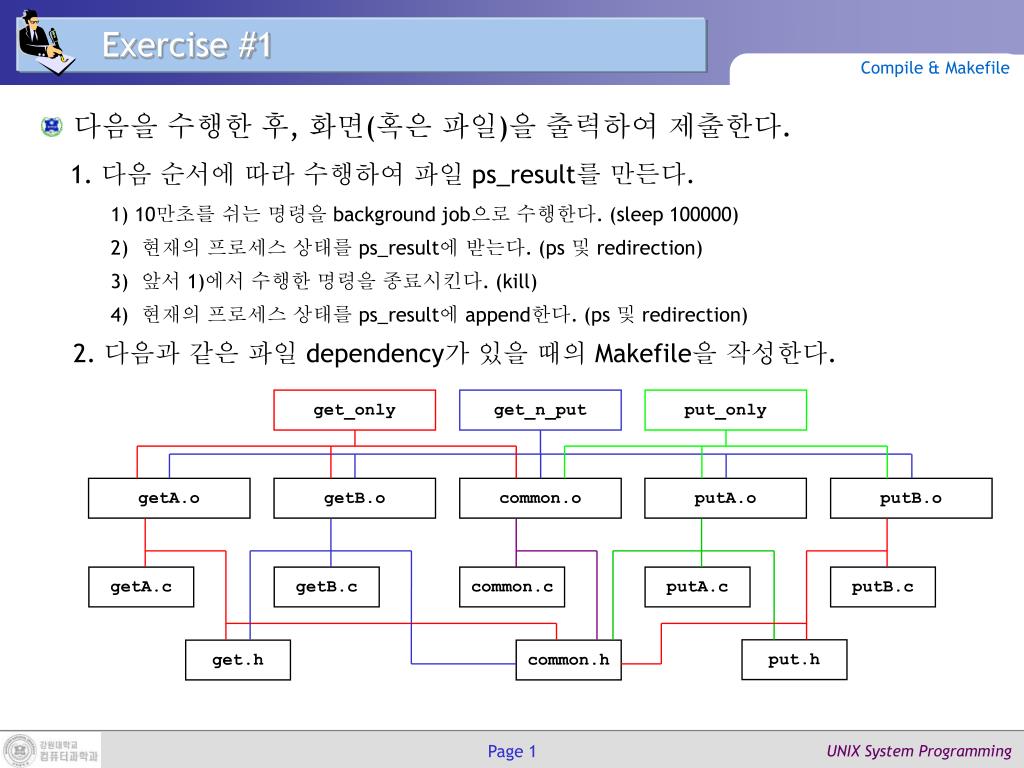This screenshot has height=768, width=1024.
Task: Click 'background job' in step 1
Action: 401,214
